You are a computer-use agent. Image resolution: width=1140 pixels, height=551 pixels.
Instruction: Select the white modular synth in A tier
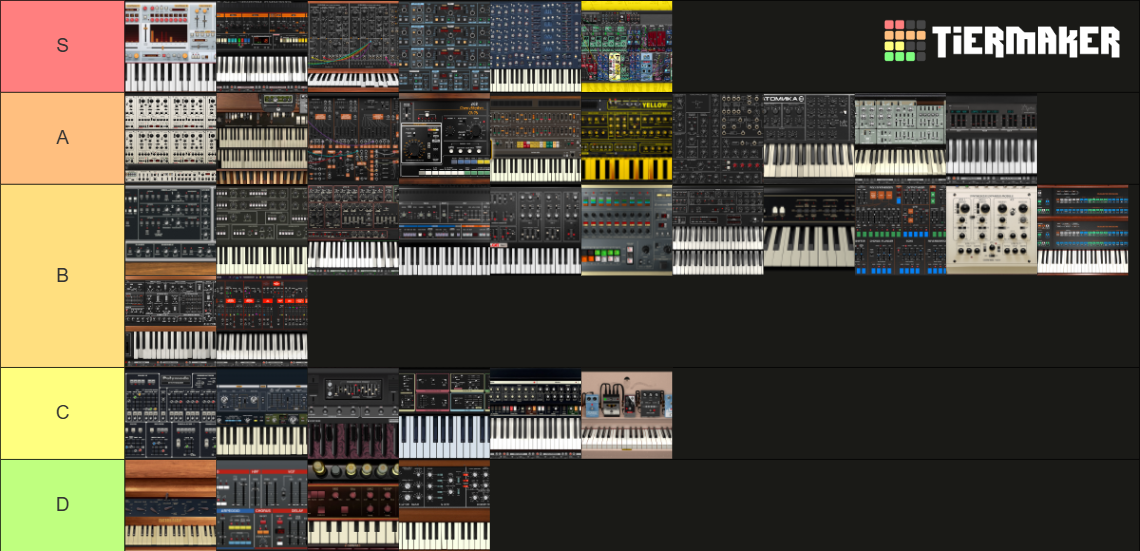(171, 138)
